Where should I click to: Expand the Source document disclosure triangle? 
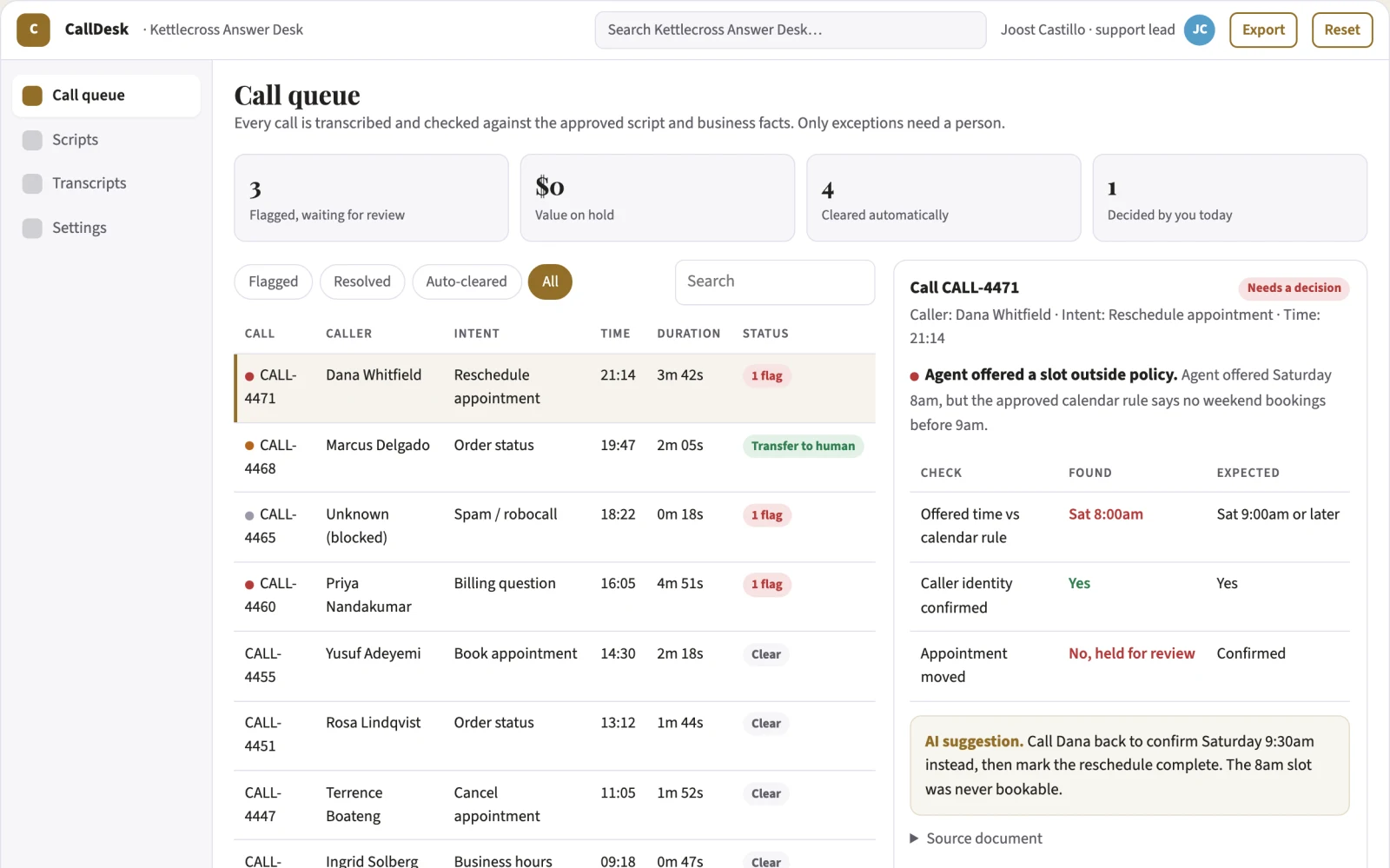[914, 838]
